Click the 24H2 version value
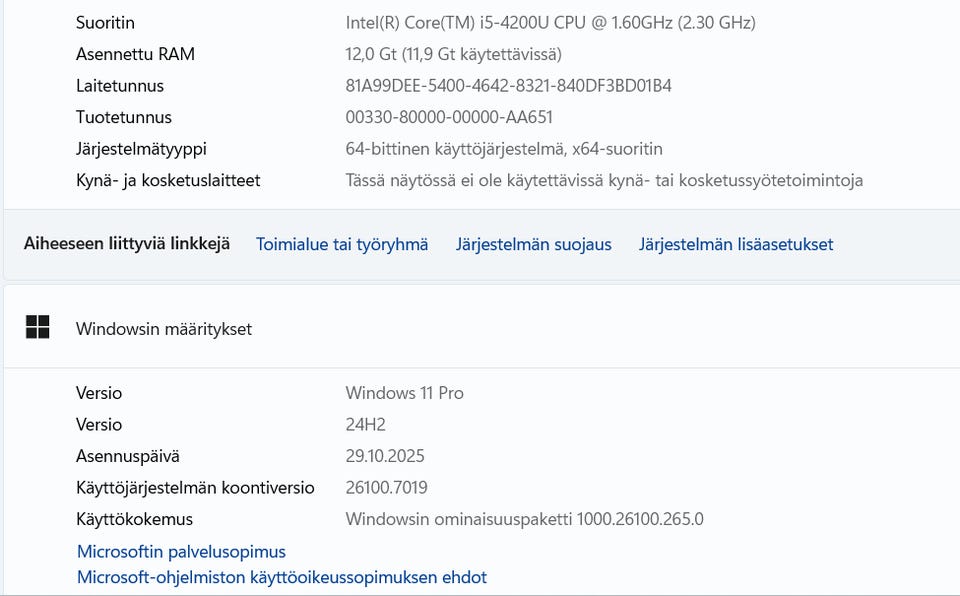This screenshot has width=960, height=596. [365, 425]
